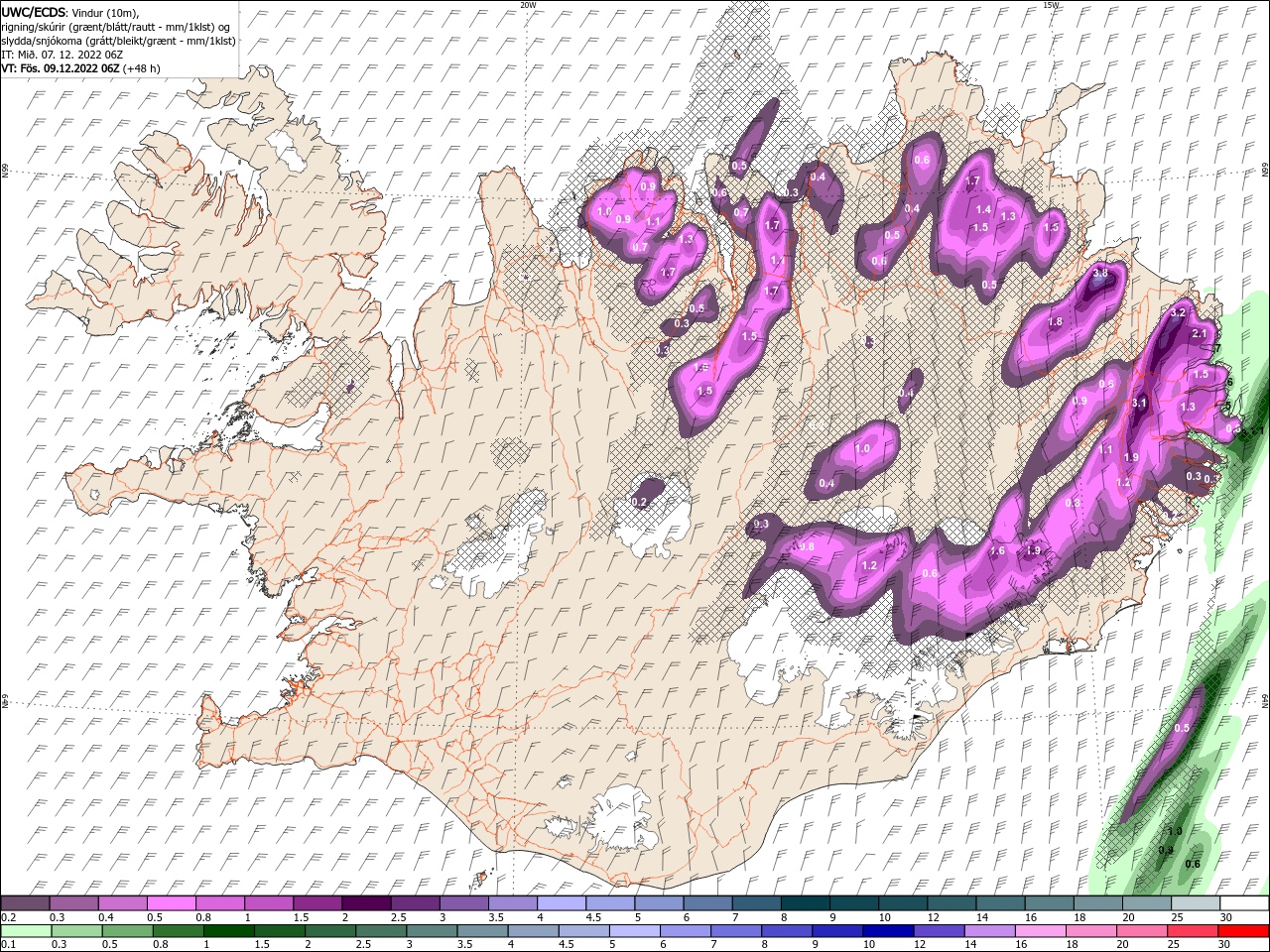Click the 1.4 precipitation value in the northeast
This screenshot has width=1270, height=952.
tap(983, 210)
